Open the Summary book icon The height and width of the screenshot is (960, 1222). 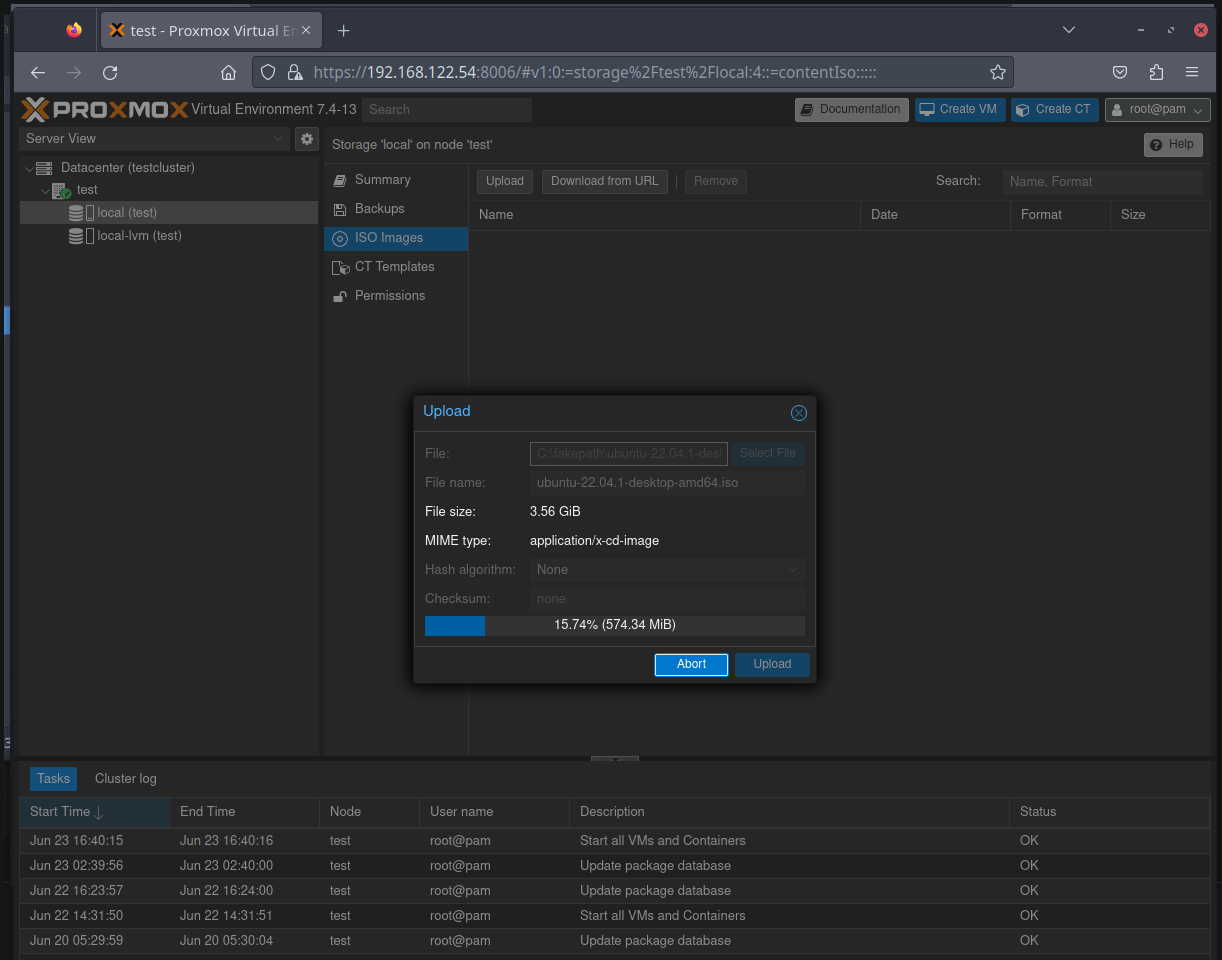tap(340, 180)
